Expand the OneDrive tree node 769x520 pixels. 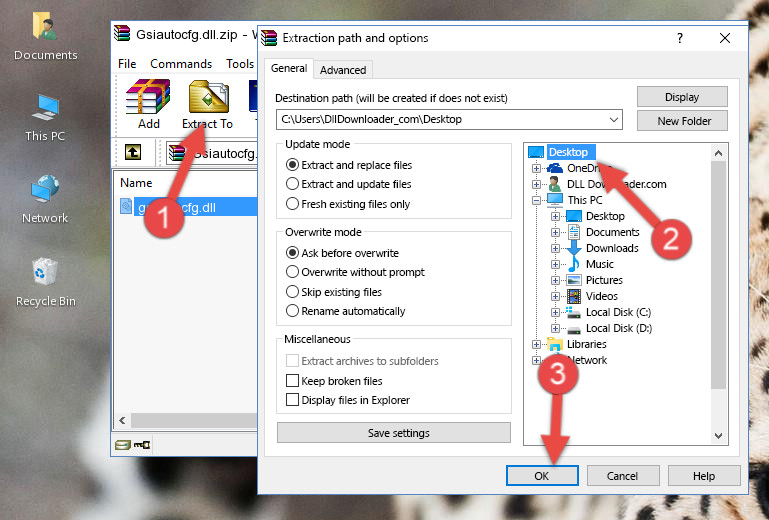pyautogui.click(x=536, y=168)
